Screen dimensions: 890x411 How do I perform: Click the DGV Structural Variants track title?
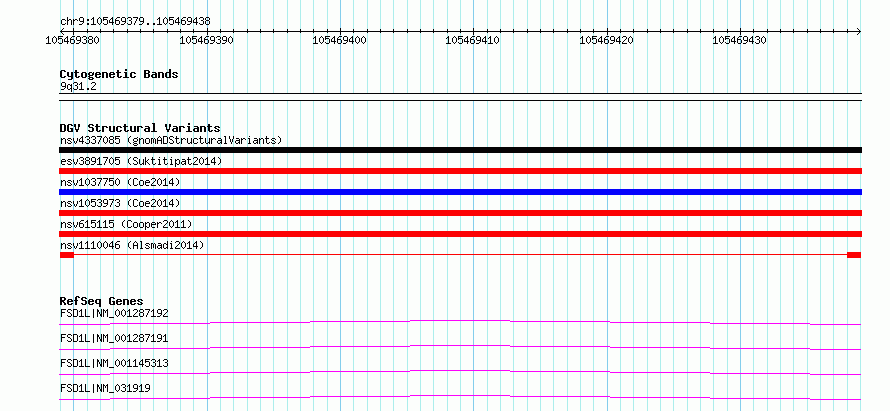[x=140, y=128]
